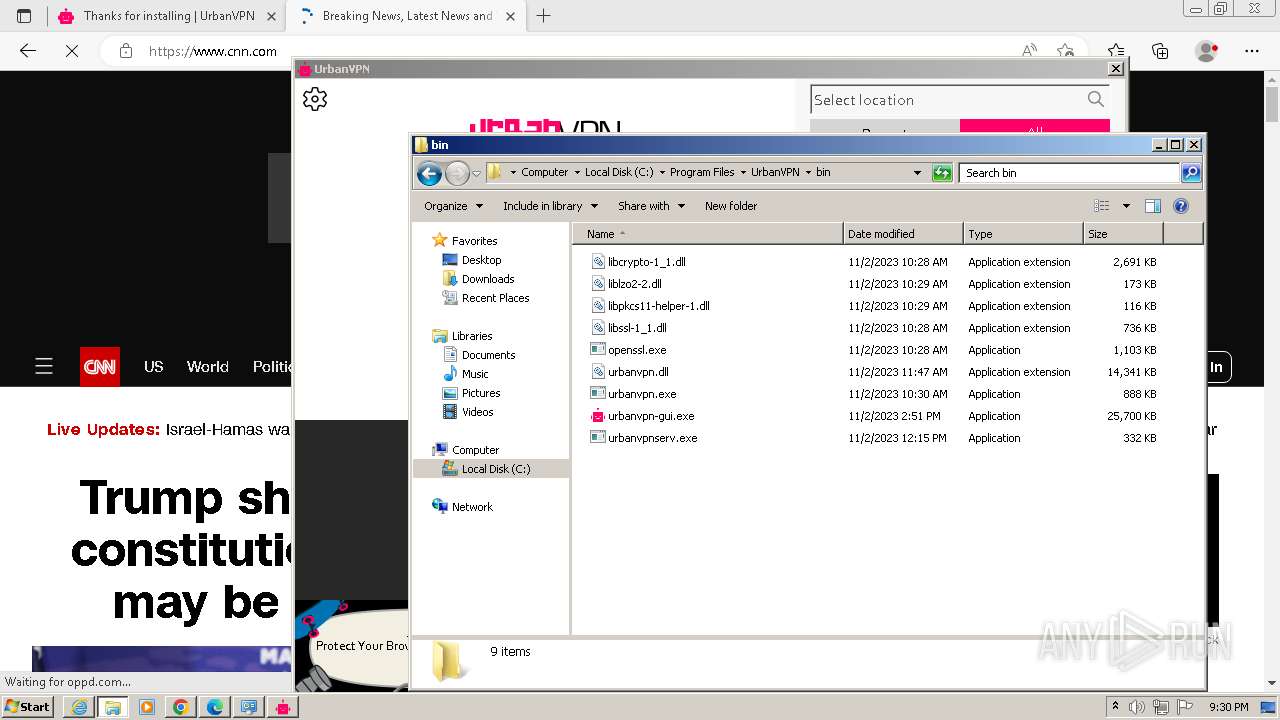Click the CNN logo

click(100, 367)
